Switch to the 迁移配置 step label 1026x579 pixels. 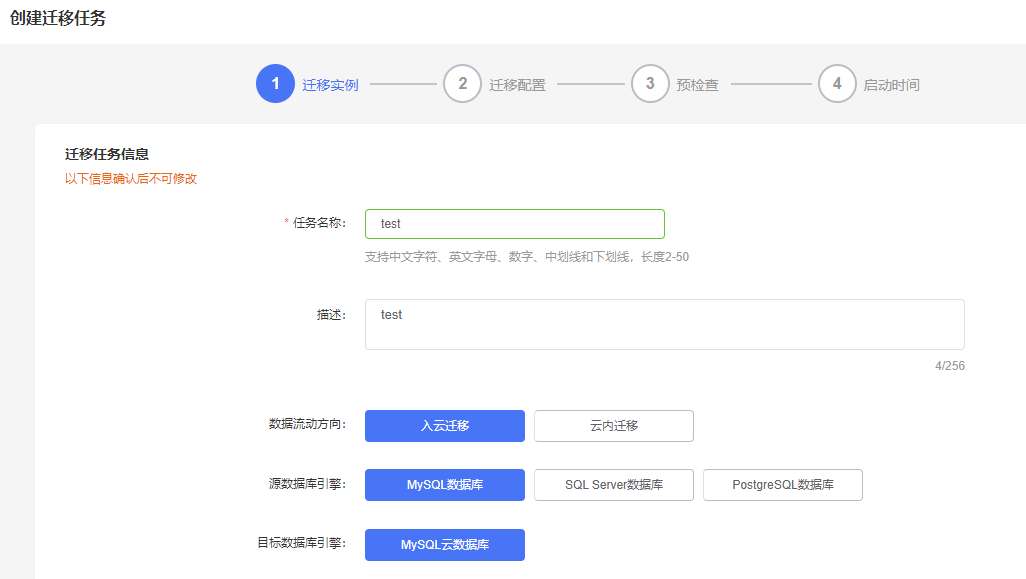pyautogui.click(x=517, y=85)
